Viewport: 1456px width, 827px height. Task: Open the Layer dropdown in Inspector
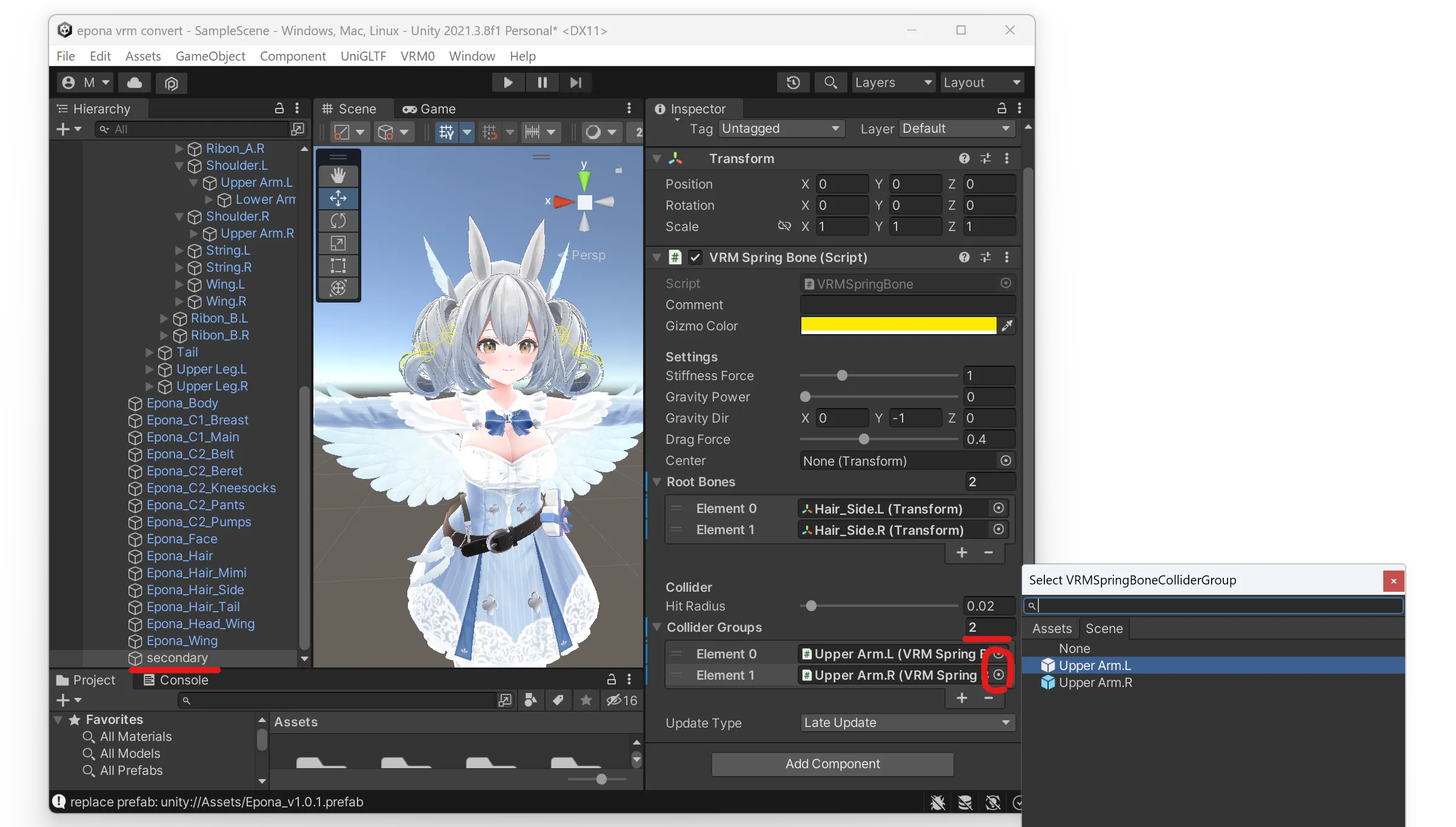[957, 129]
